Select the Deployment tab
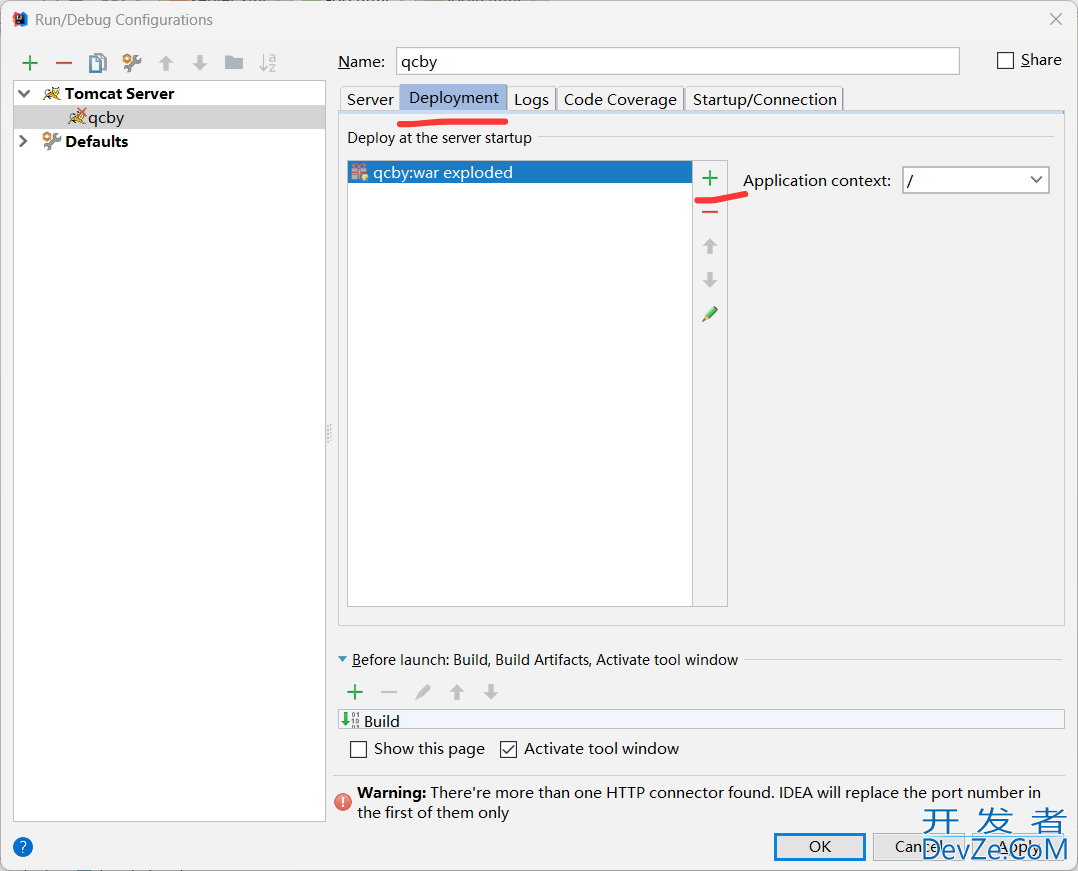 [x=454, y=98]
